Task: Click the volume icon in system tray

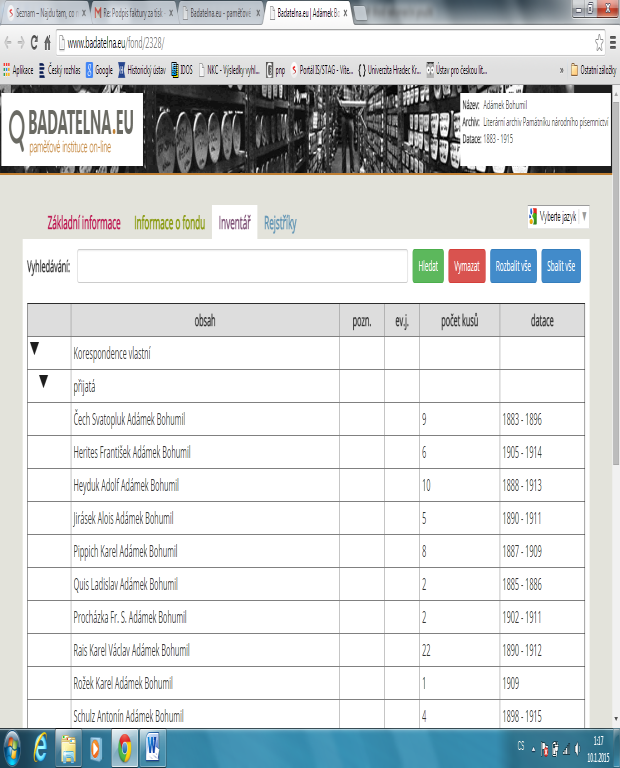Action: pos(578,748)
